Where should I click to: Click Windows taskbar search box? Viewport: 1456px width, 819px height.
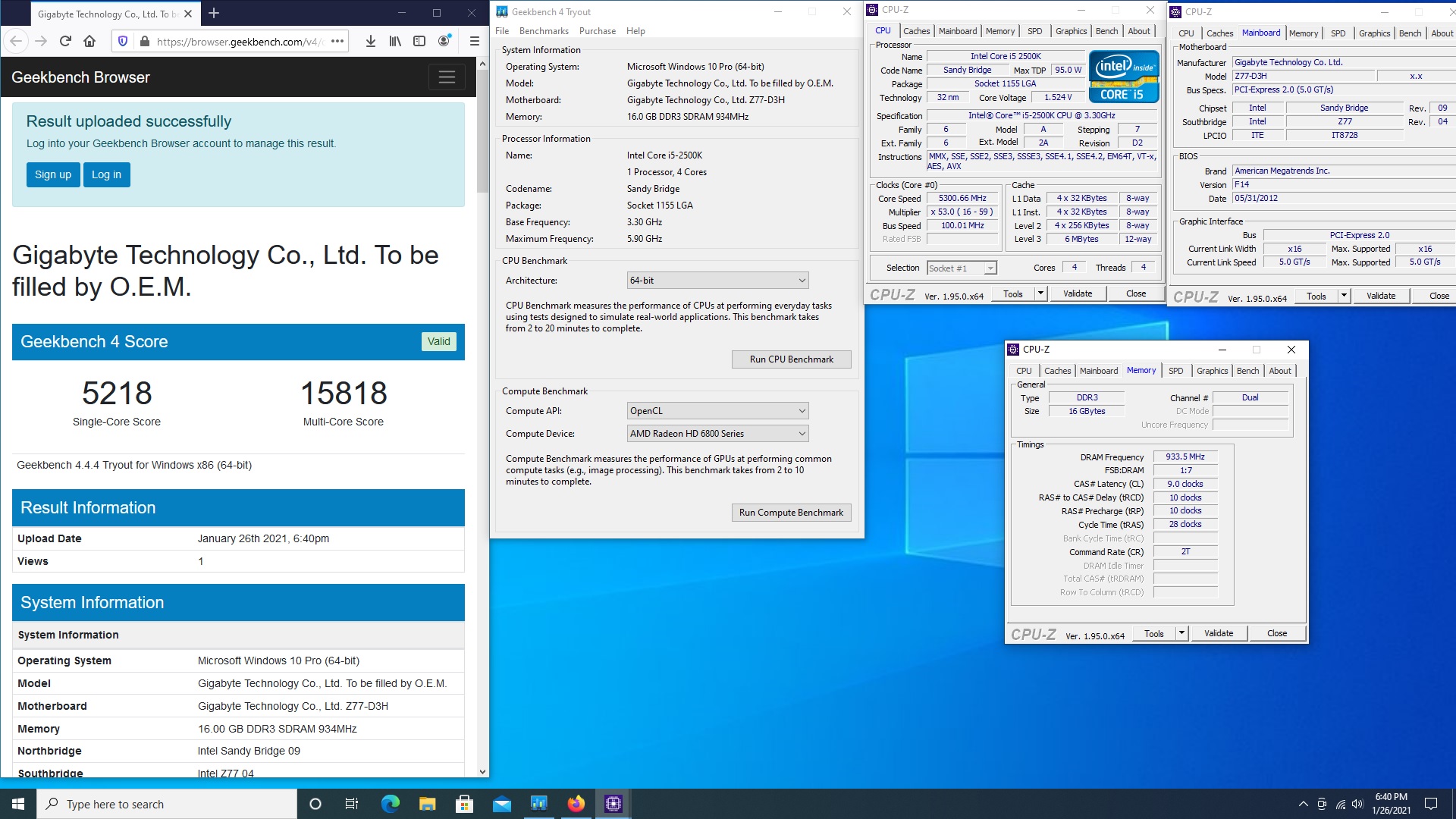167,804
